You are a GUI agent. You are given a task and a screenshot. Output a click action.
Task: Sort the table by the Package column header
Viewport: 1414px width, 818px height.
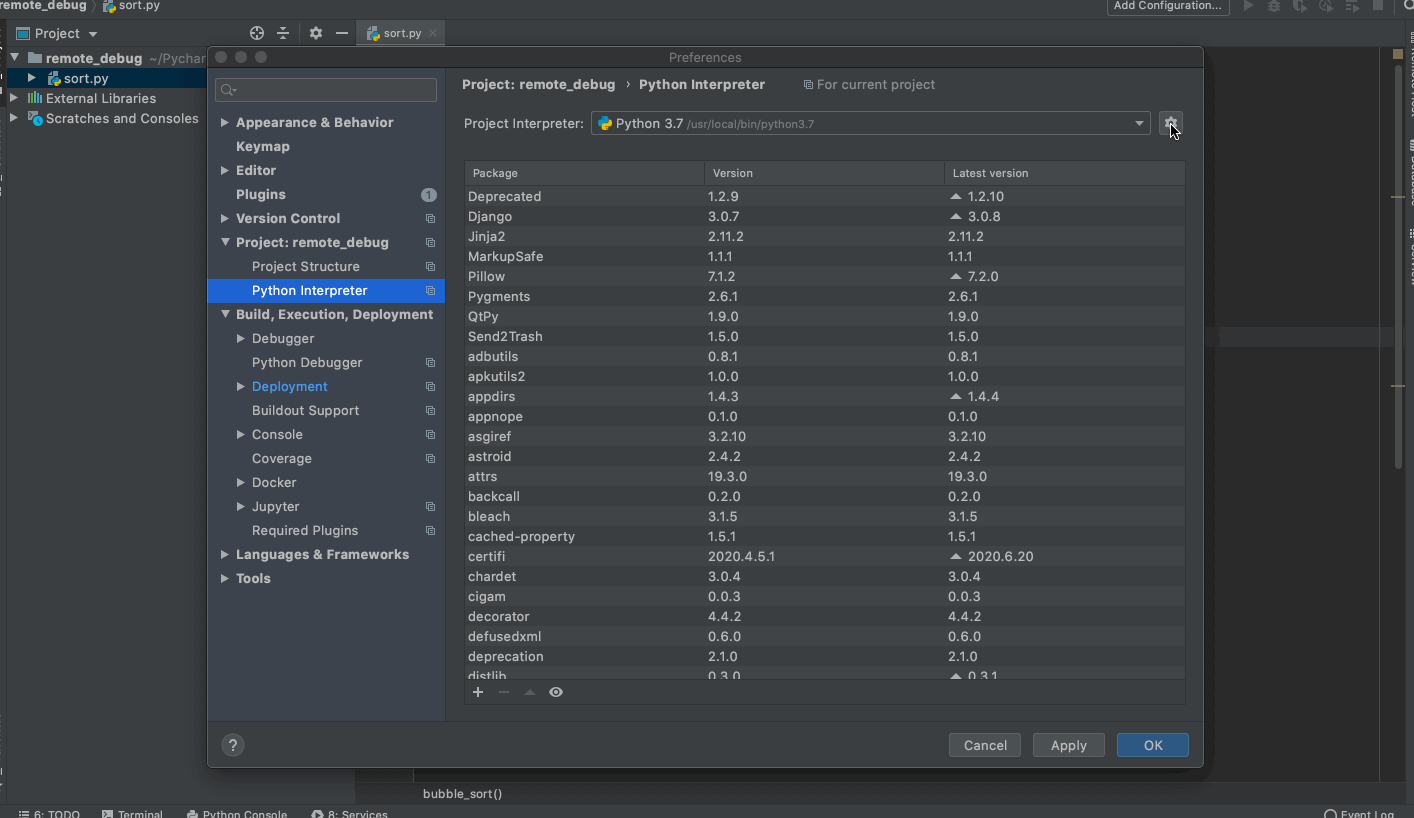(585, 173)
